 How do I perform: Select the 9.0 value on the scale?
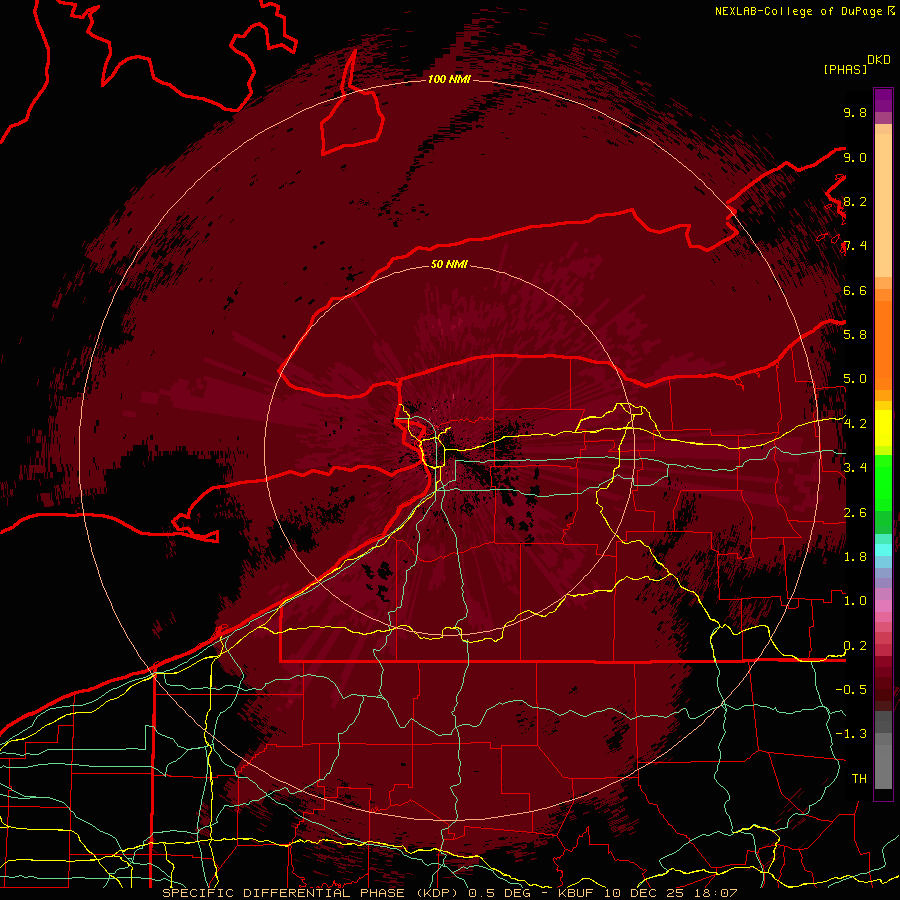tap(855, 157)
